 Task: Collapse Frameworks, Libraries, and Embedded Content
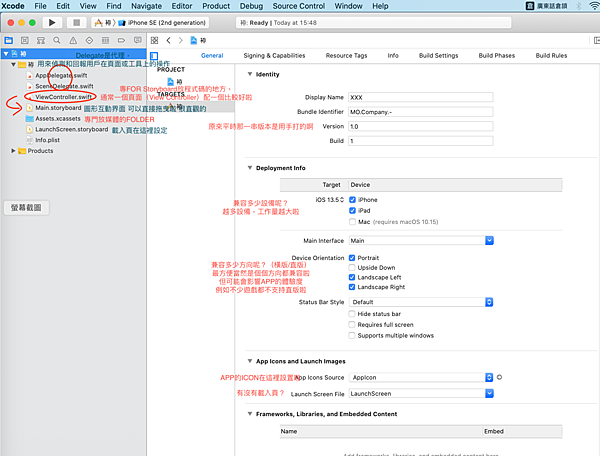coord(250,414)
